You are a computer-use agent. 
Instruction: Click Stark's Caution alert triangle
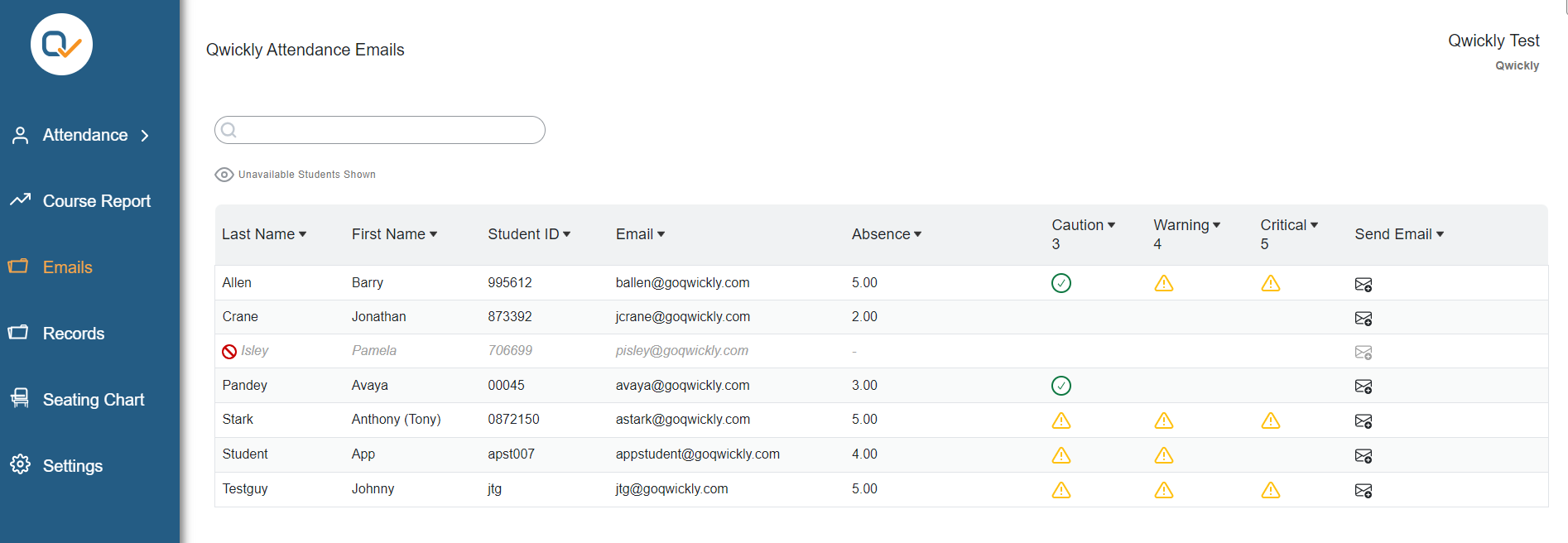tap(1061, 420)
